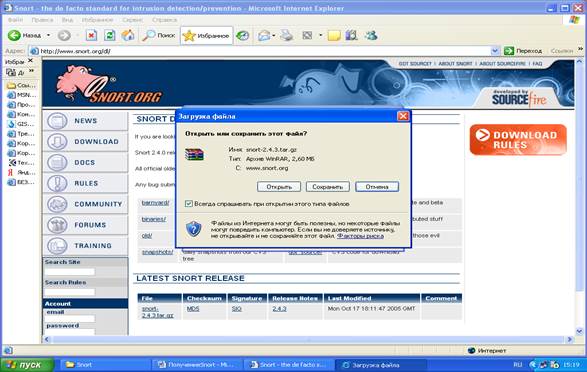
Task: Open the binaries/ directory link
Action: (x=153, y=219)
